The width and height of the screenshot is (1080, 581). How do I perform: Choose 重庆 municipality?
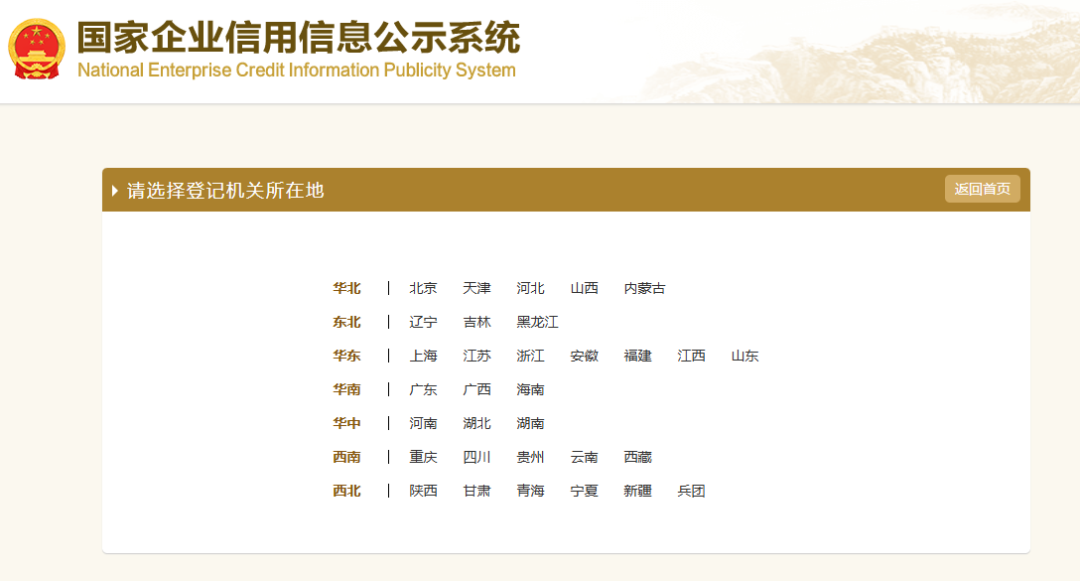pos(423,457)
